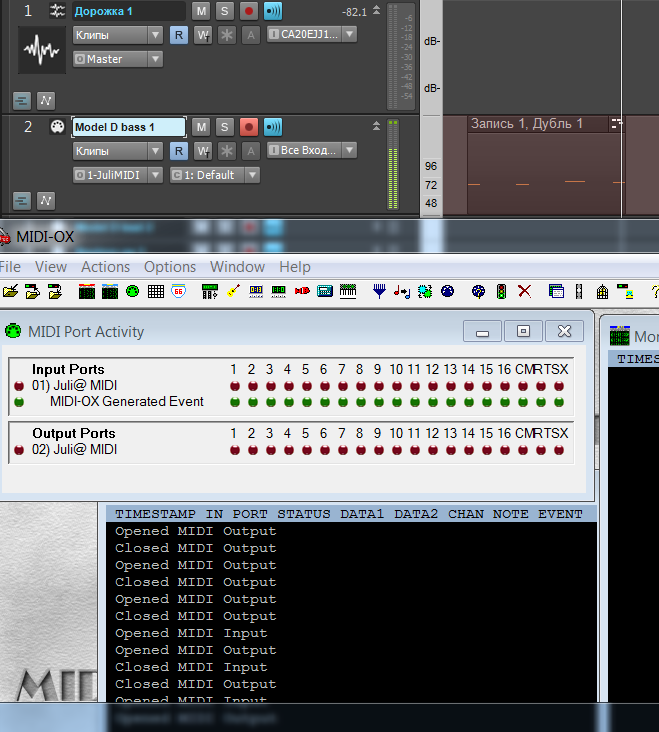Mute Дорожка 1 track

click(x=201, y=11)
